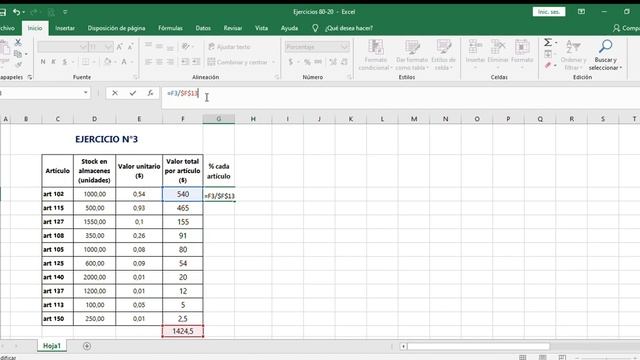This screenshot has height=360, width=640.
Task: Click the Clear eraser icon in Edición
Action: pos(548,65)
